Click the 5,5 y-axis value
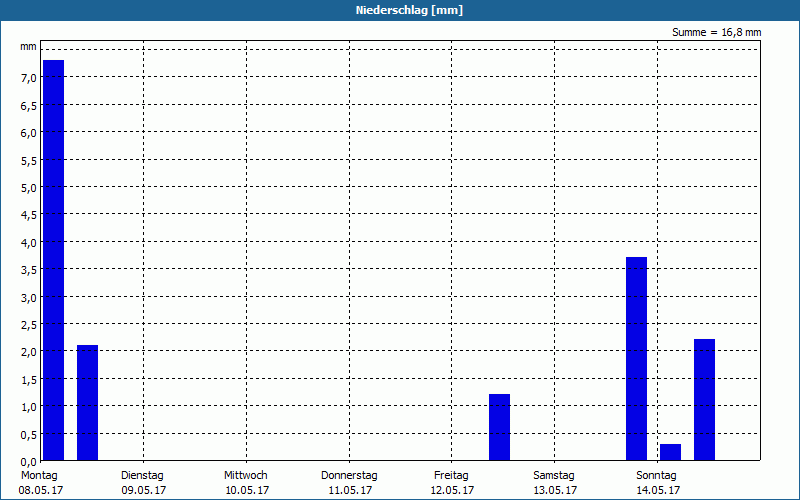The width and height of the screenshot is (800, 500). (x=29, y=161)
